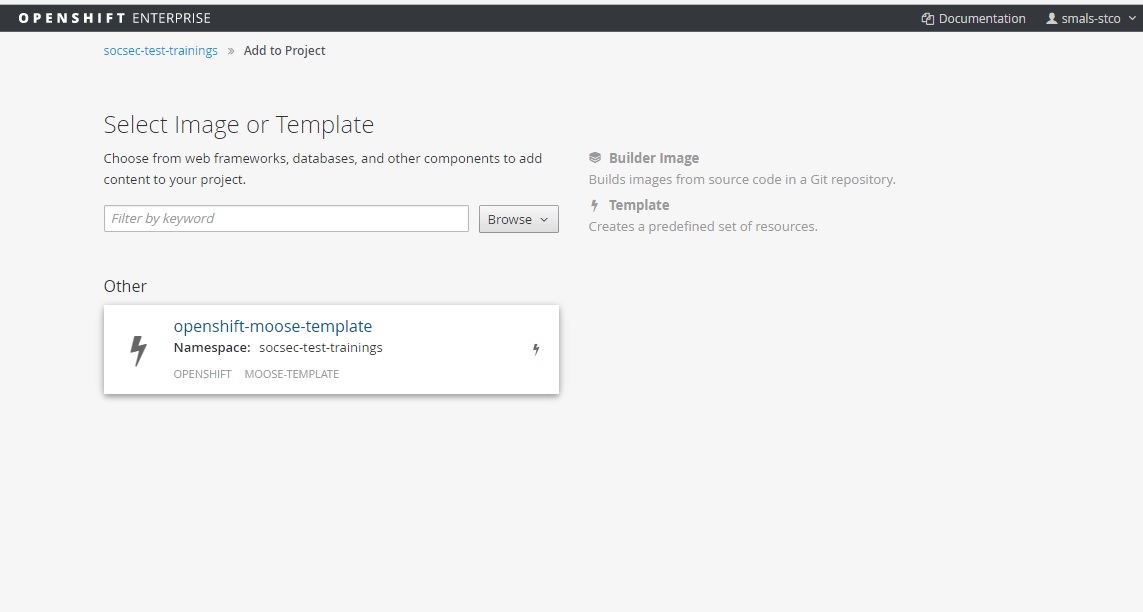Image resolution: width=1143 pixels, height=612 pixels.
Task: Click the Template legend label
Action: pyautogui.click(x=638, y=205)
